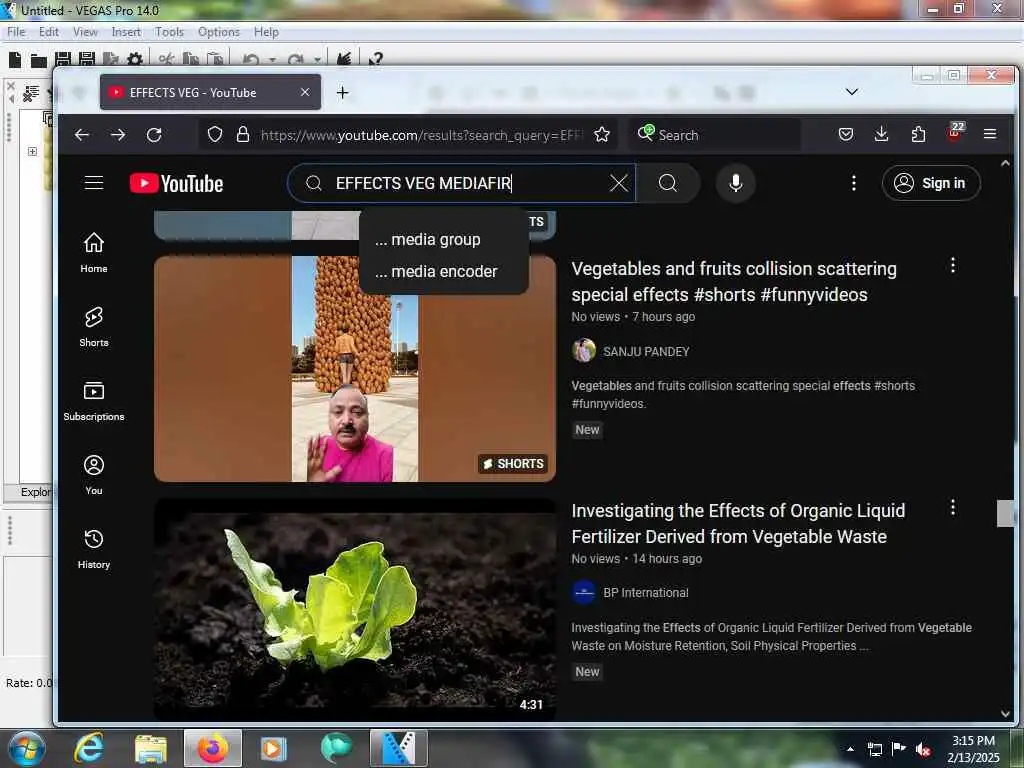The image size is (1024, 768).
Task: Click site security padlock icon
Action: [x=243, y=135]
